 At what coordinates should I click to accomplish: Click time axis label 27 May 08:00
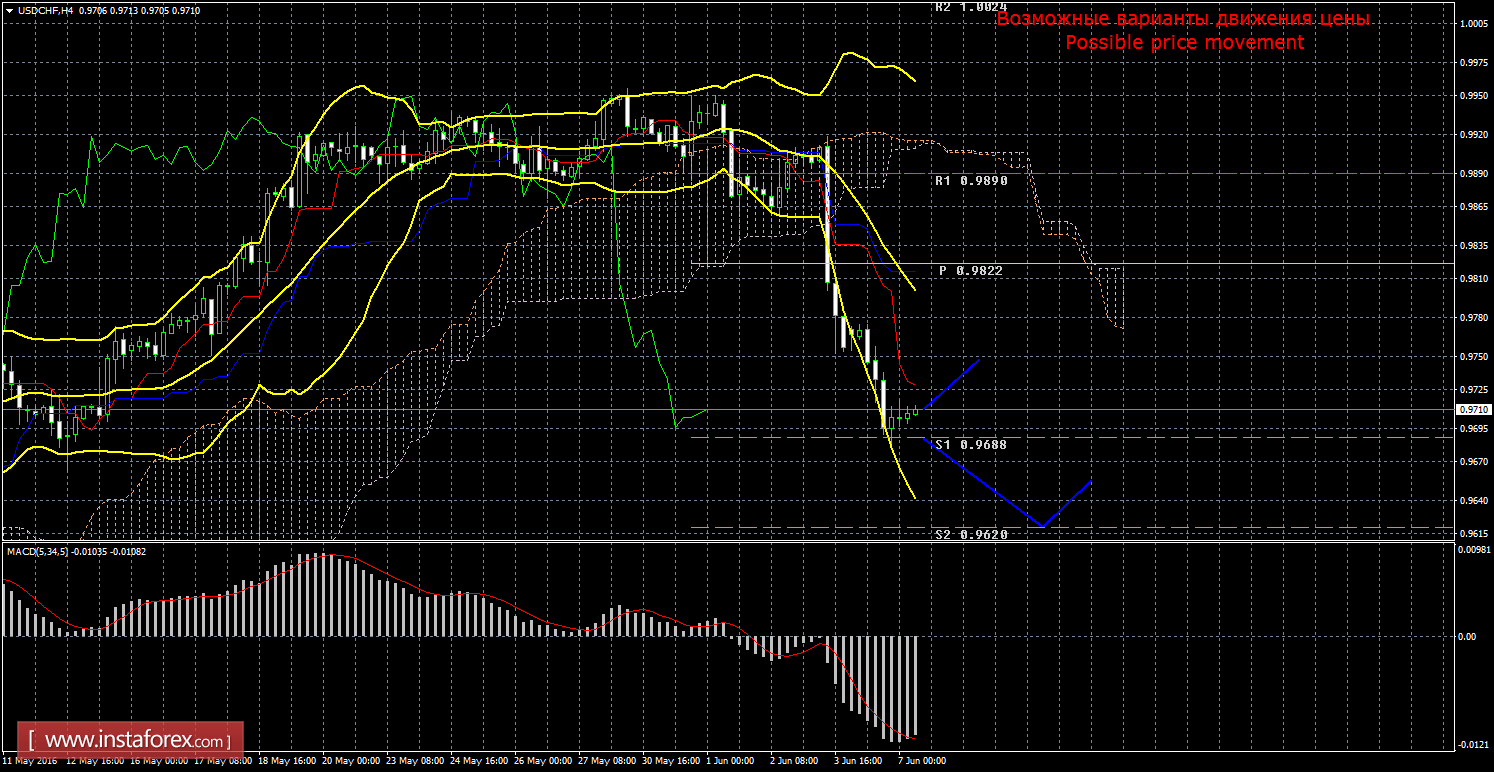click(609, 761)
